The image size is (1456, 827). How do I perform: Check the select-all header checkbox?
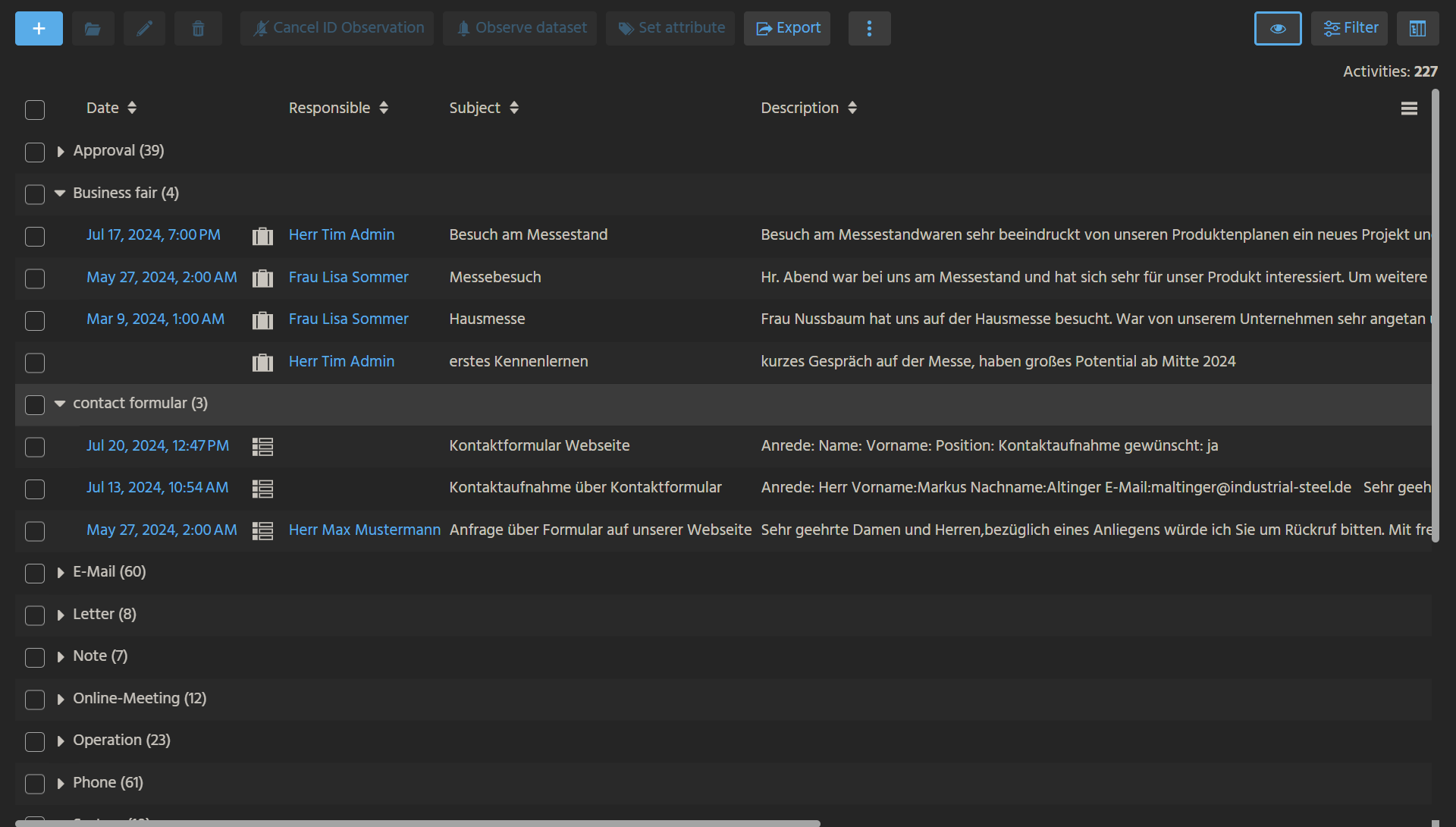pyautogui.click(x=35, y=109)
